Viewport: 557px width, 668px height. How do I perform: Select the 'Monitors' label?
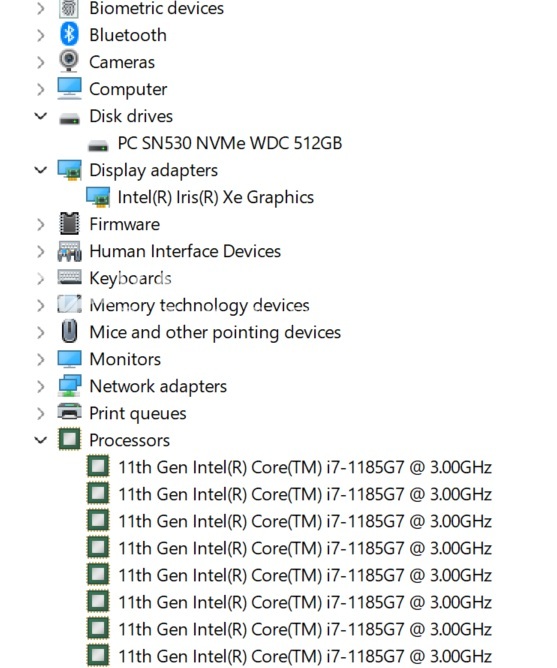[x=125, y=360]
